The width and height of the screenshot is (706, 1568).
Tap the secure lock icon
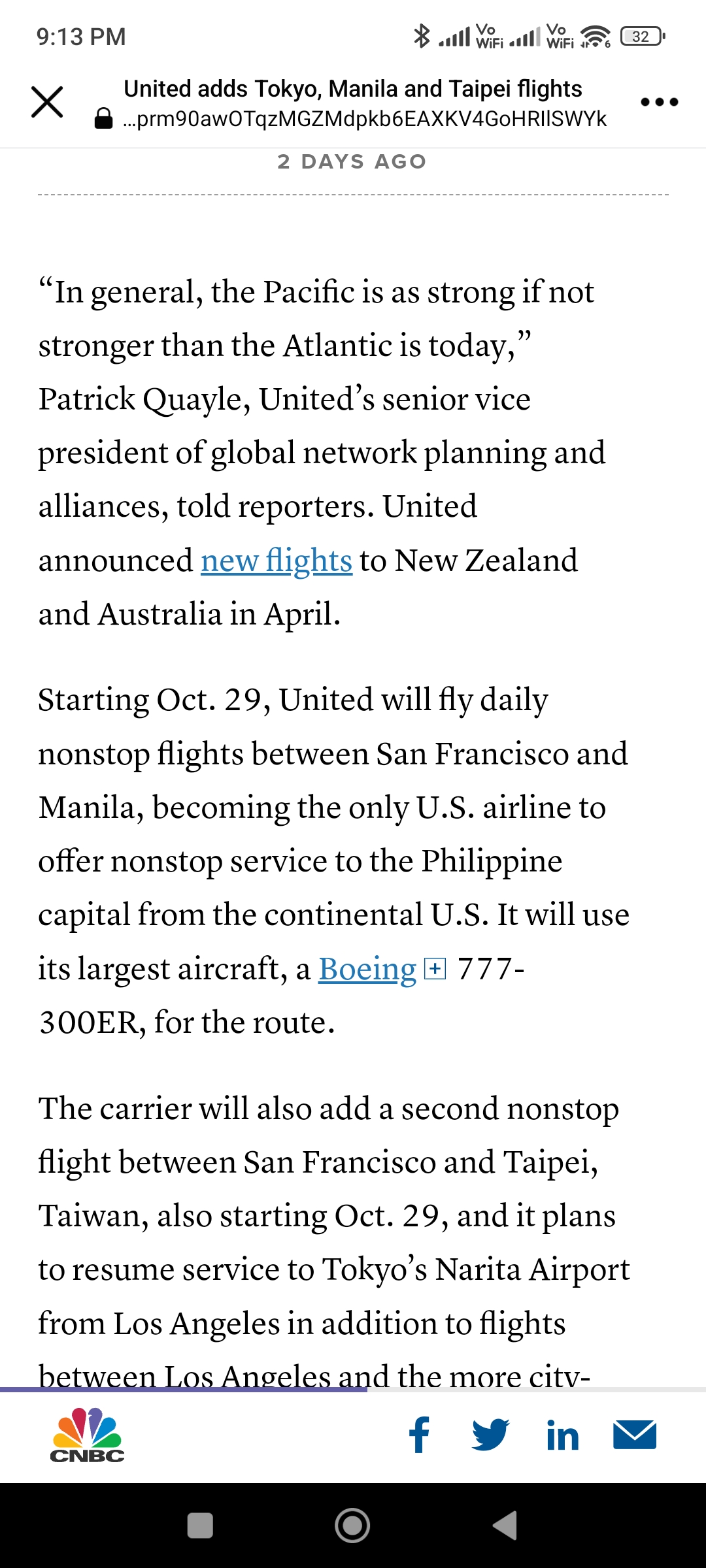coord(104,119)
